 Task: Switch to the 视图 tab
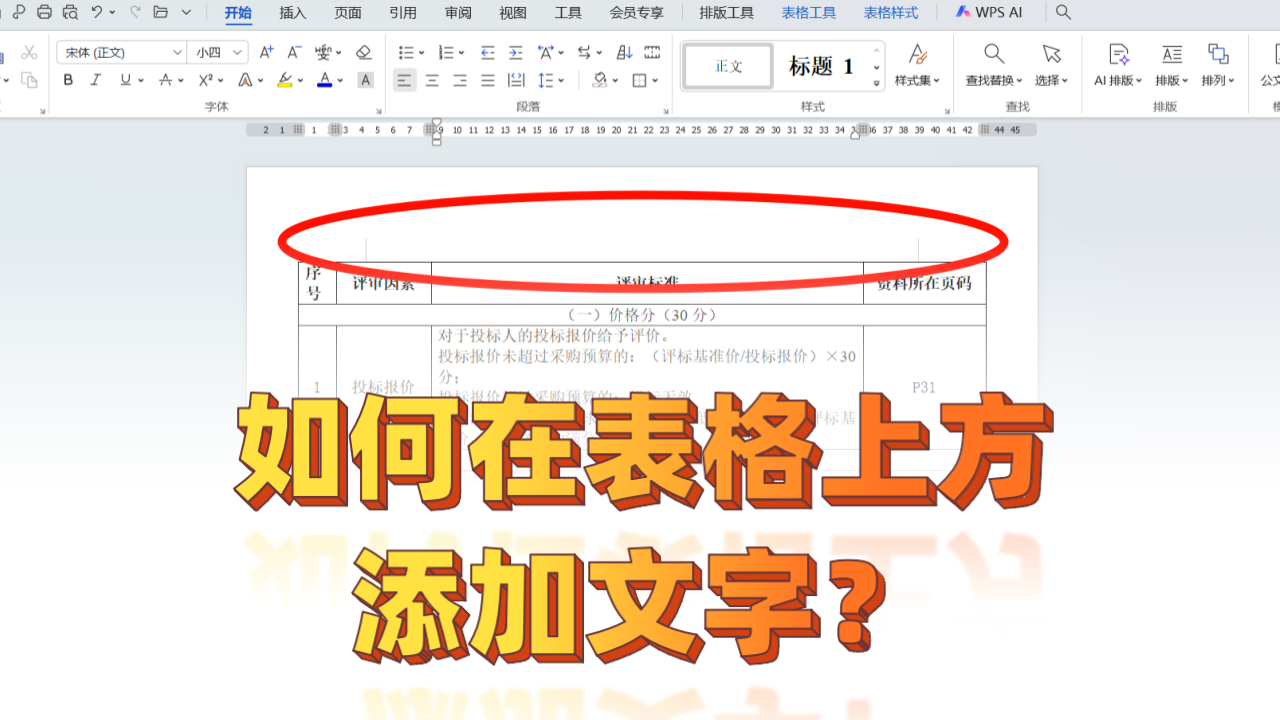pos(512,13)
